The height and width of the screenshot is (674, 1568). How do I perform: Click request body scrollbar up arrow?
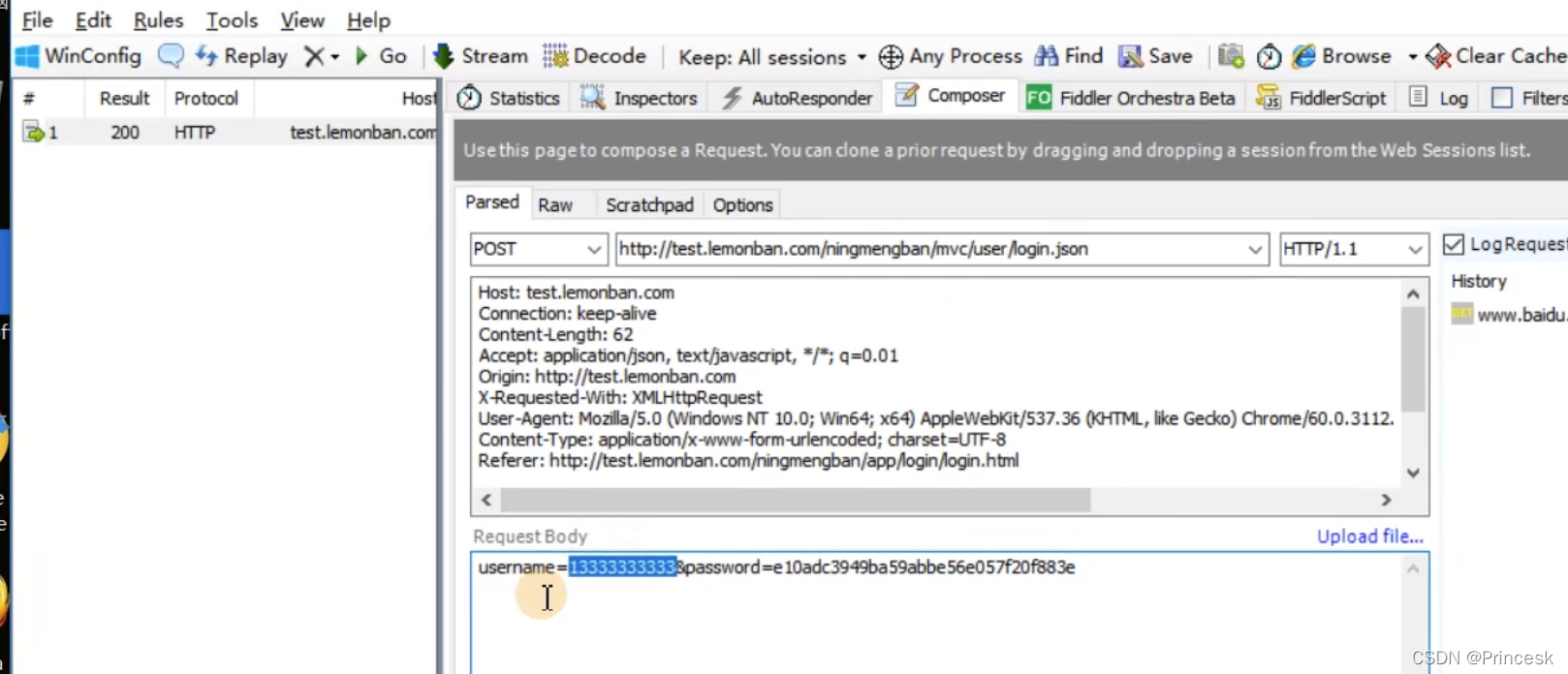point(1413,568)
